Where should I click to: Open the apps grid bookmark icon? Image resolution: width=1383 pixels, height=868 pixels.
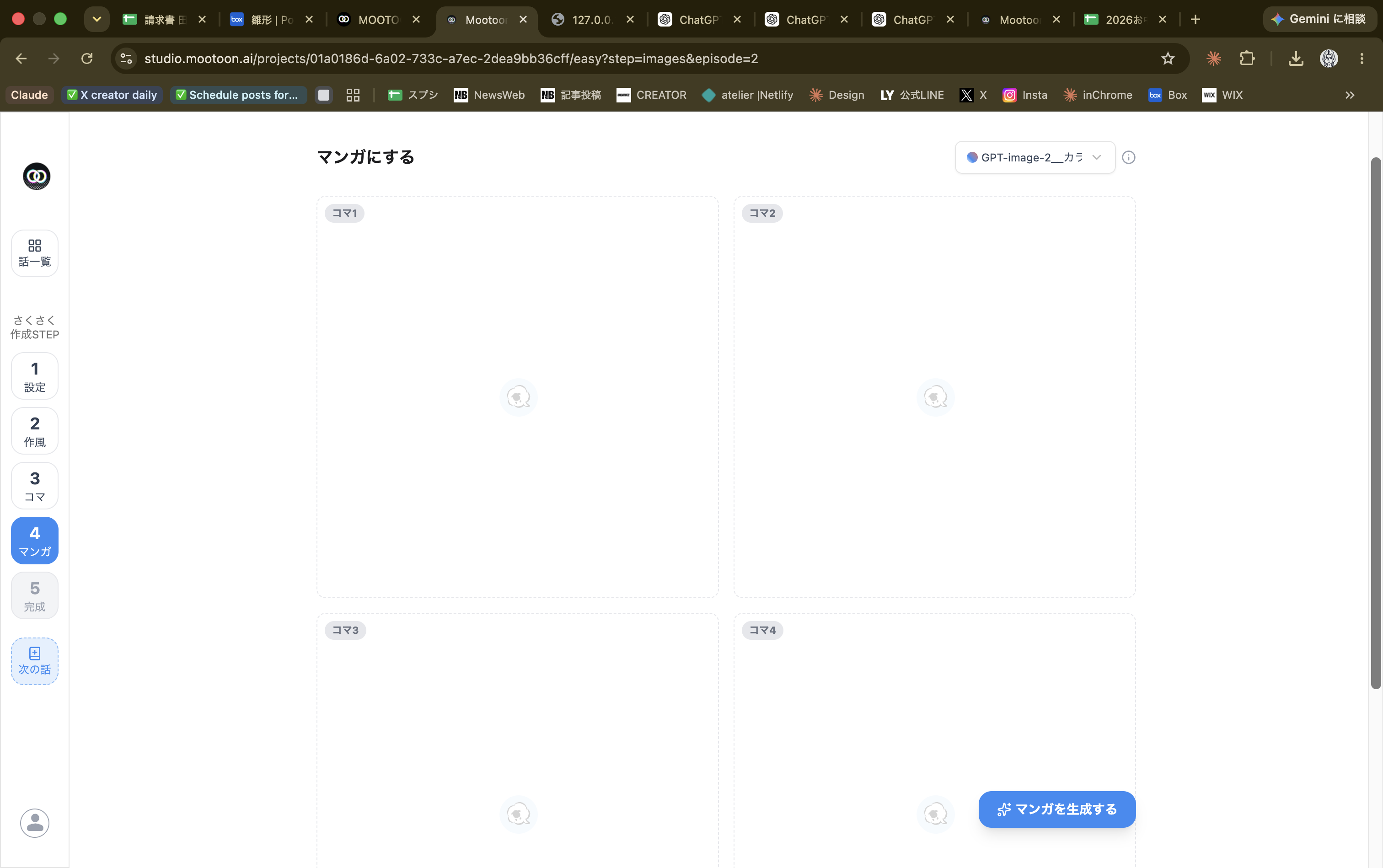pos(353,95)
